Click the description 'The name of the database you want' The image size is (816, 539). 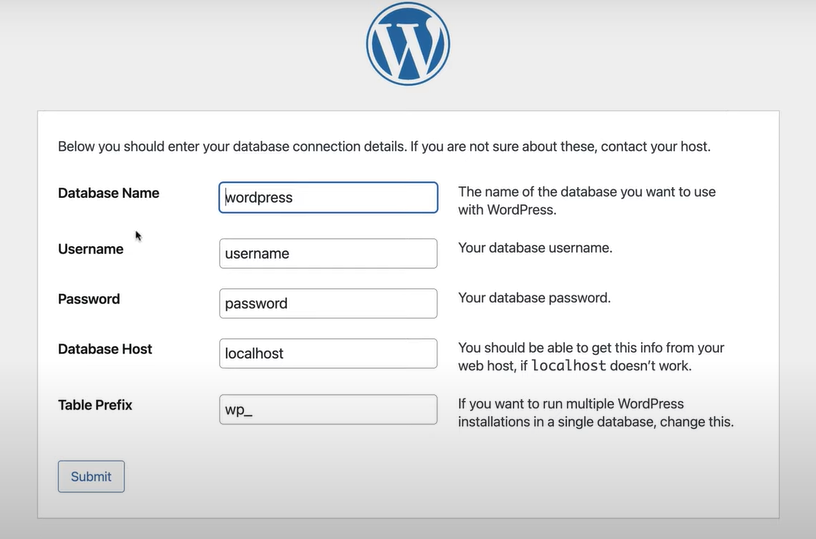[587, 201]
